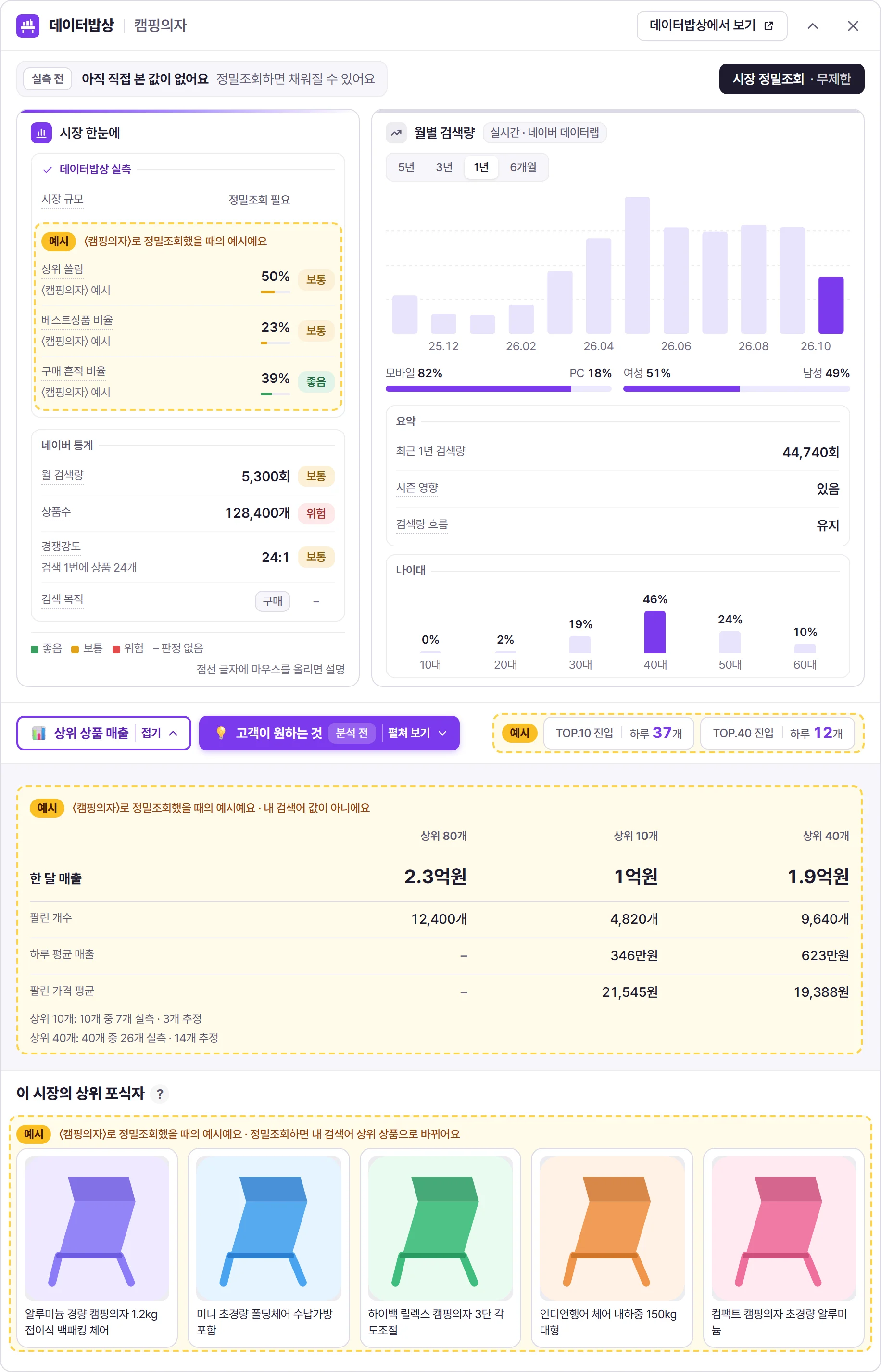The height and width of the screenshot is (1372, 881).
Task: Click the help question mark next to 이 시장의 상위 포식자
Action: point(160,1093)
